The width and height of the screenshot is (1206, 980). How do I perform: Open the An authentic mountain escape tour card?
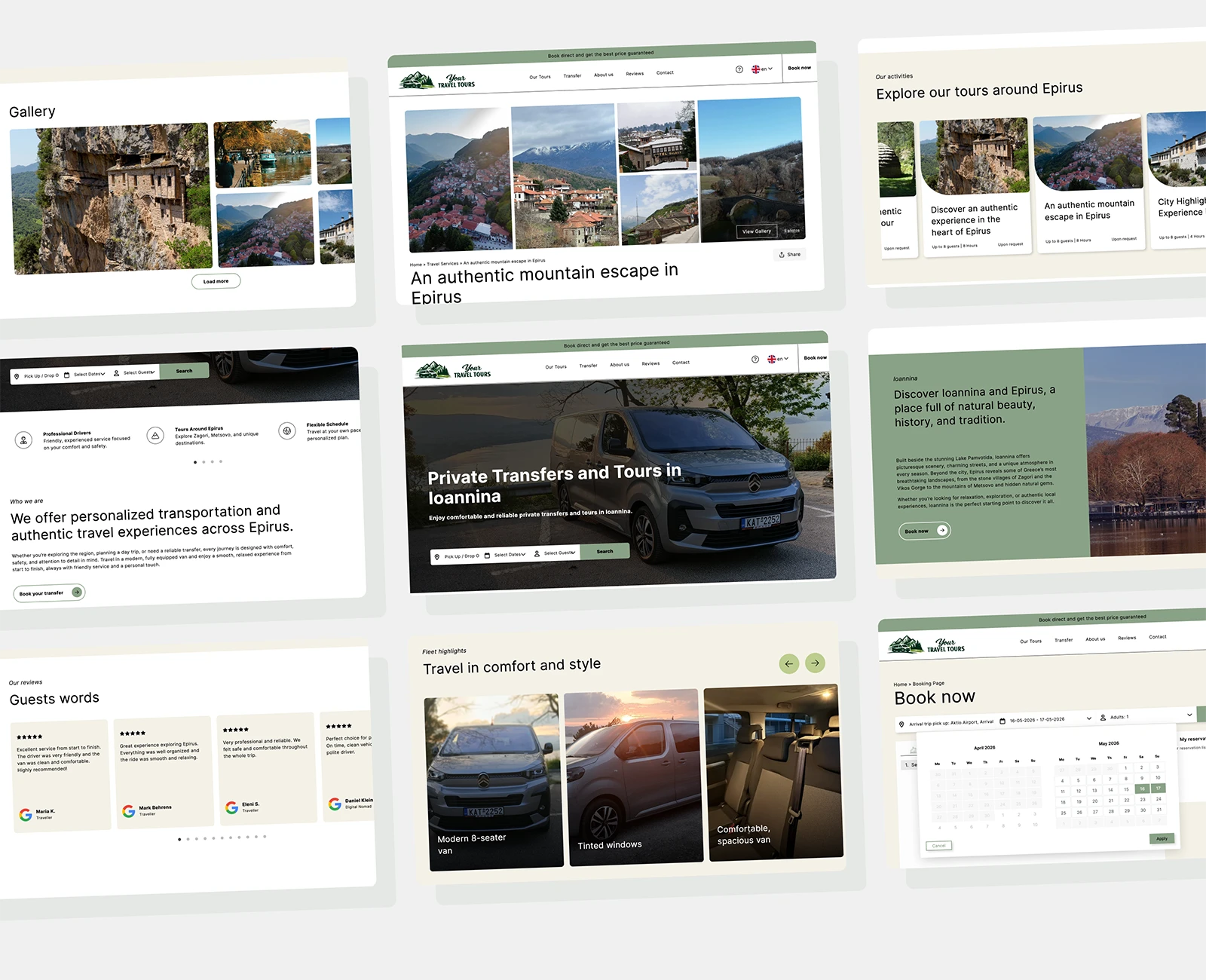(x=1089, y=183)
